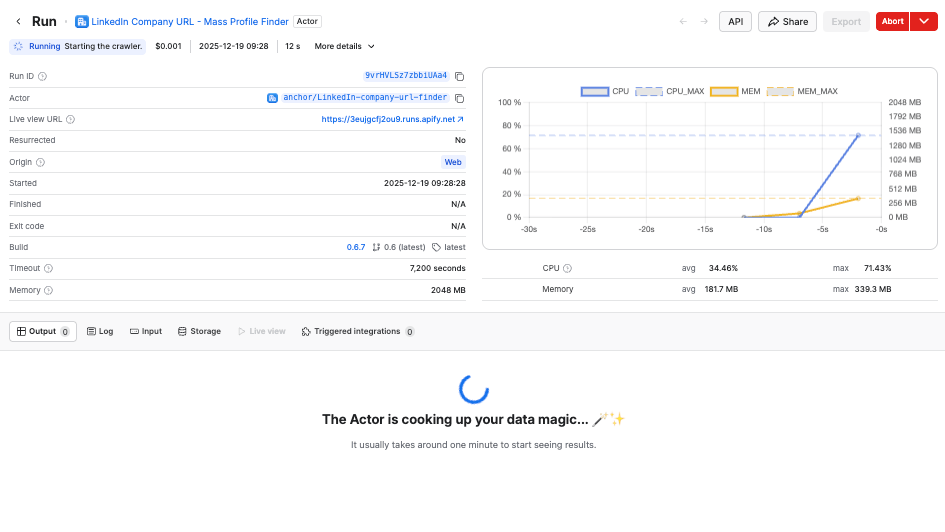
Task: Open build version 0.6.7 link
Action: point(356,247)
